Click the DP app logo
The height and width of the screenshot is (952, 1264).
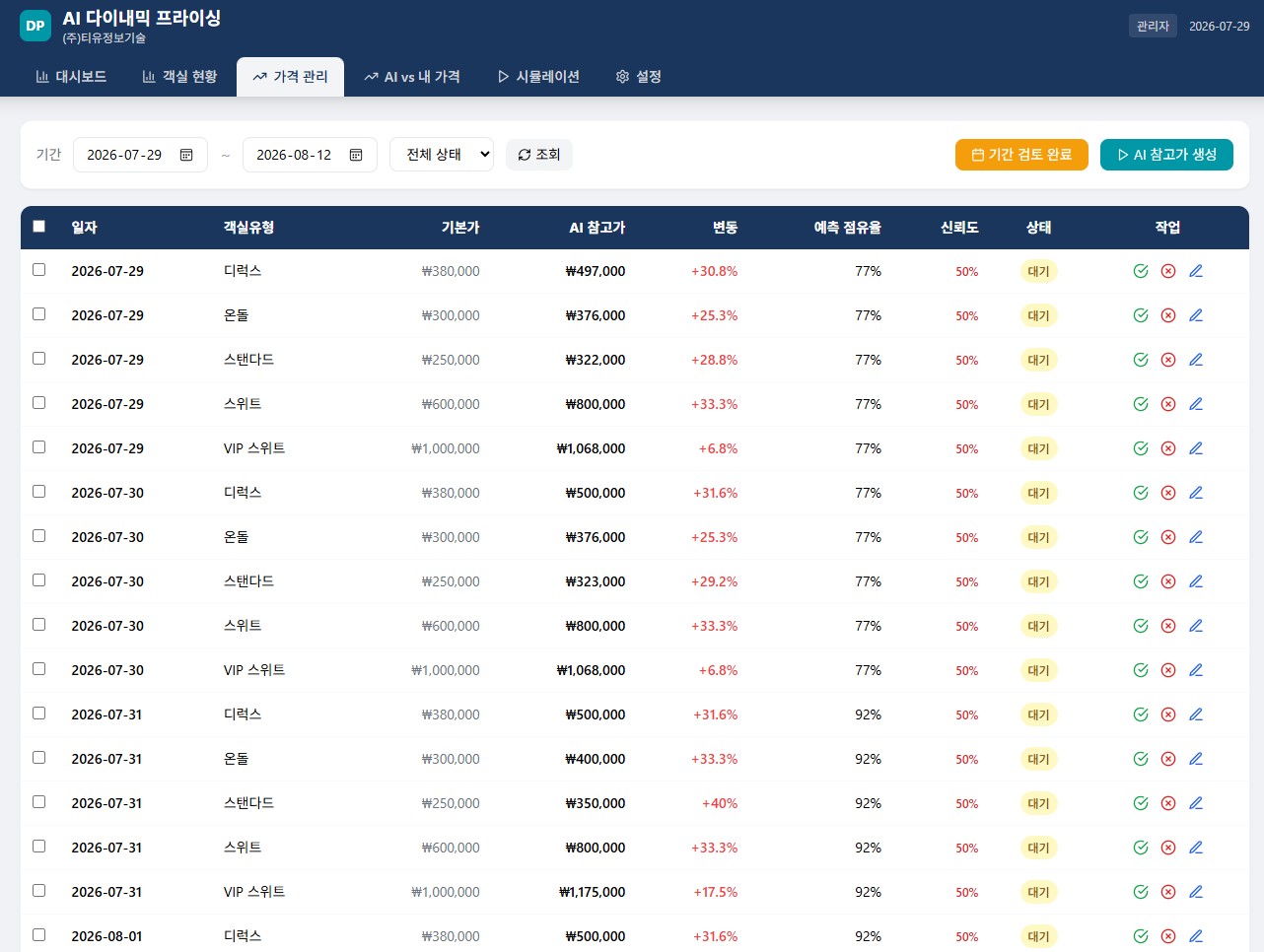(x=35, y=26)
